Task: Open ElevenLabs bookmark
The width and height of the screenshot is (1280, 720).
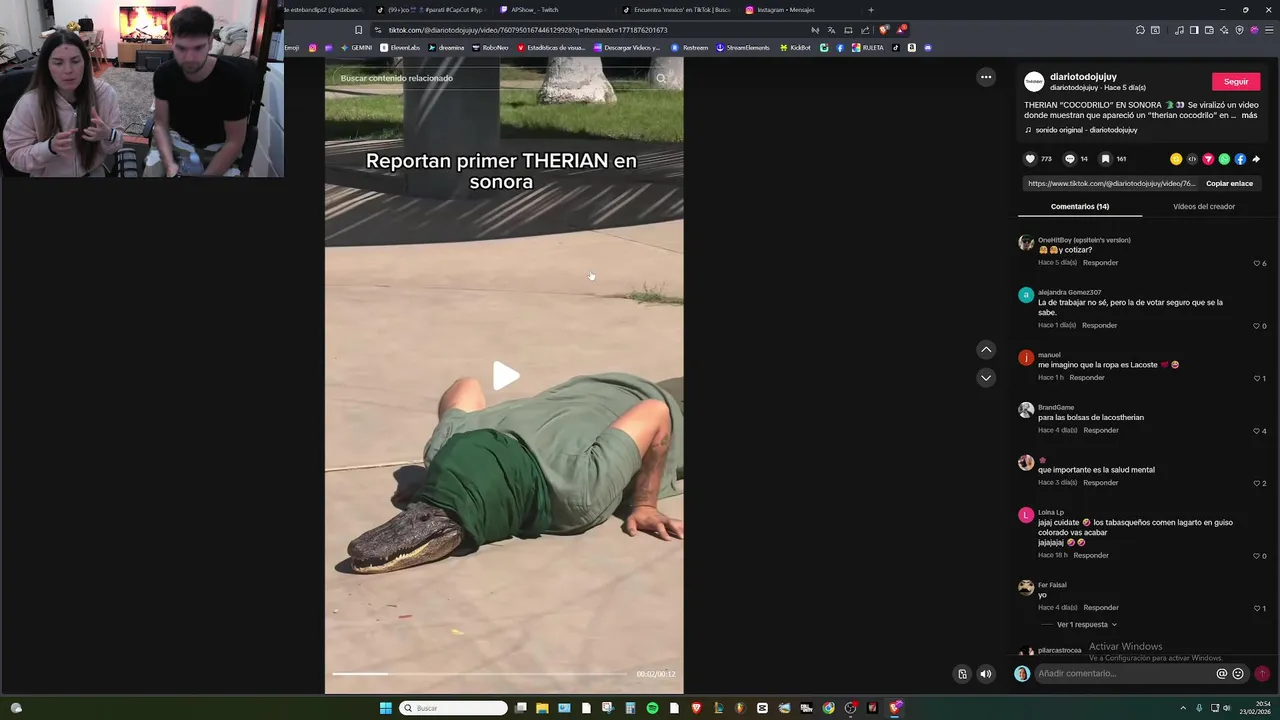Action: (400, 48)
